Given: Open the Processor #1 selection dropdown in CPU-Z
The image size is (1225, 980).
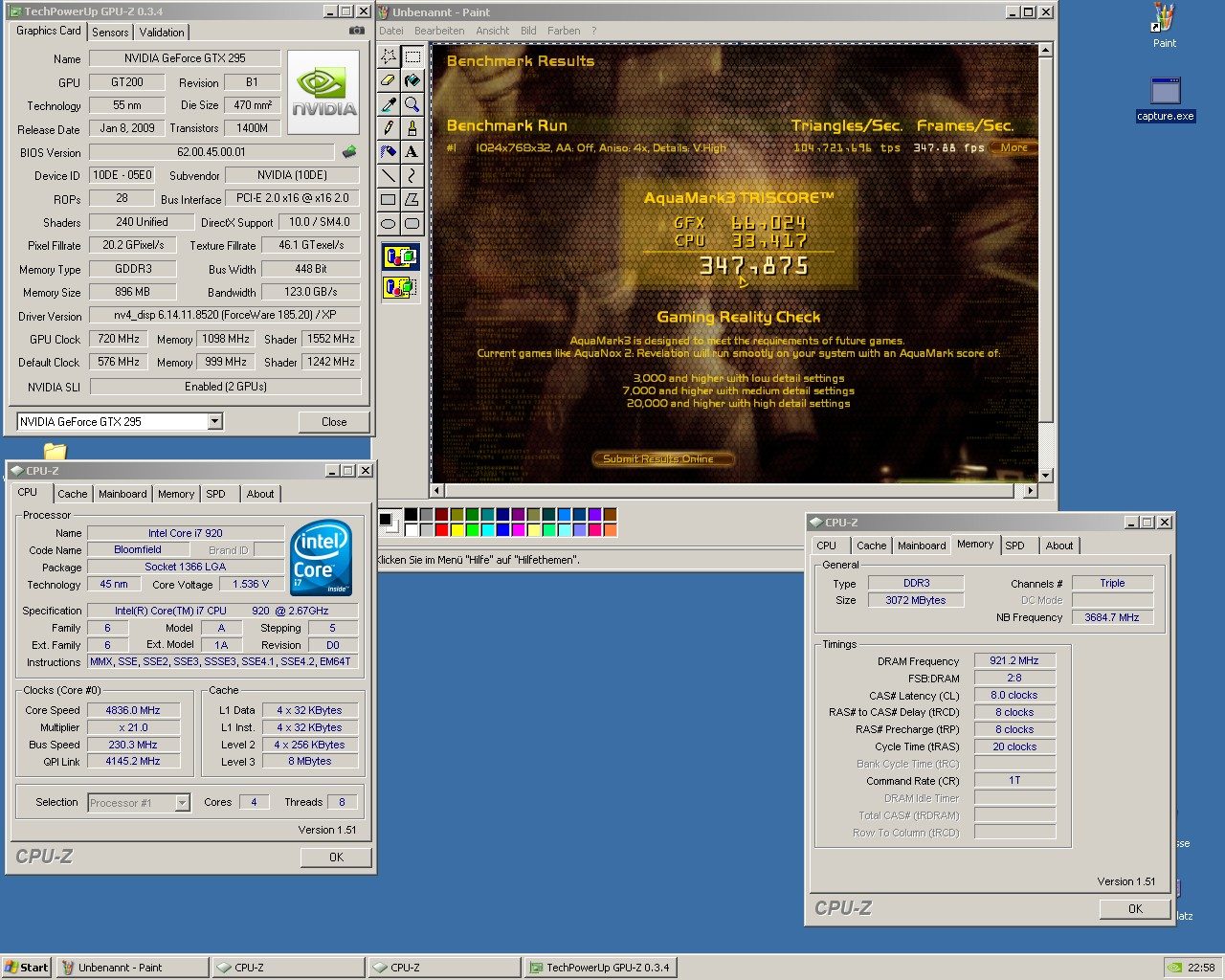Looking at the screenshot, I should 182,803.
